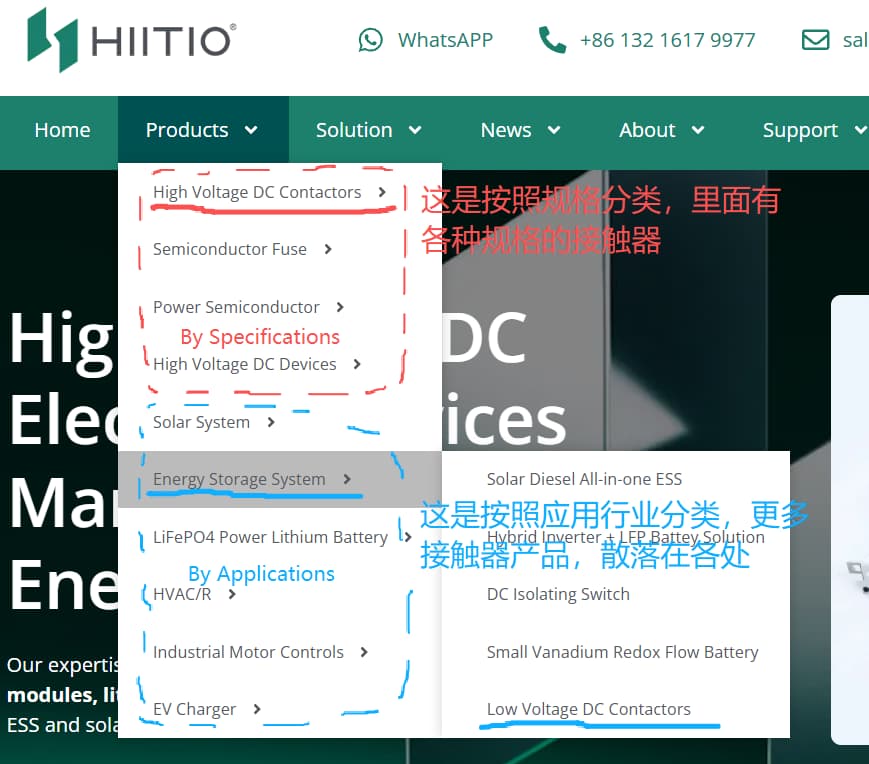869x764 pixels.
Task: Expand the News dropdown chevron
Action: [554, 130]
